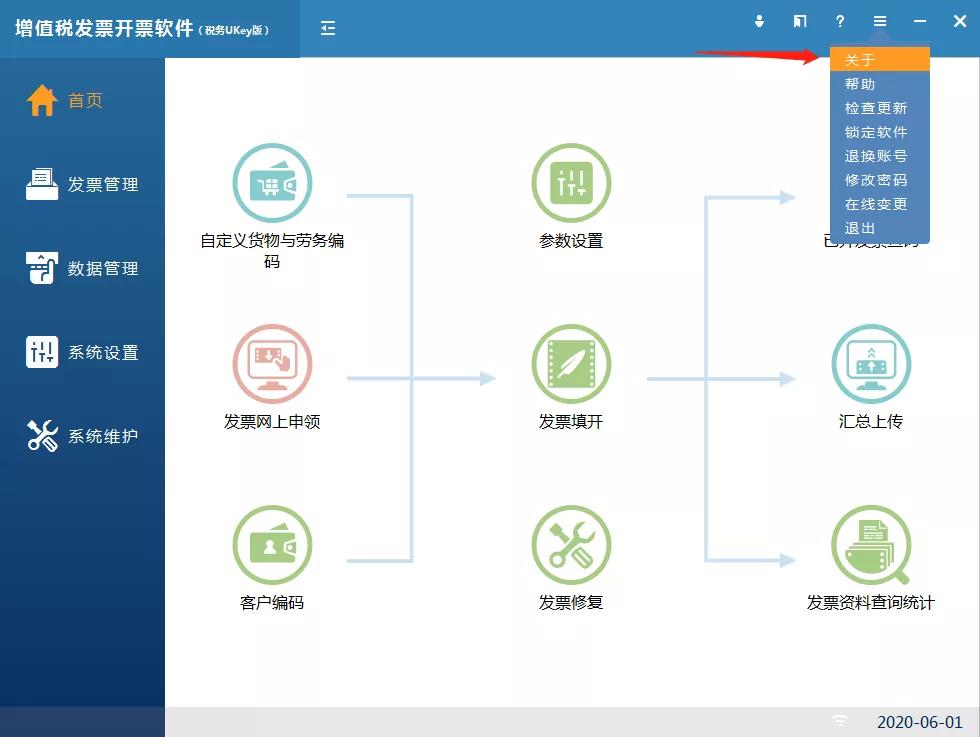The image size is (980, 737).
Task: Choose 检查更新 check for updates
Action: [877, 108]
